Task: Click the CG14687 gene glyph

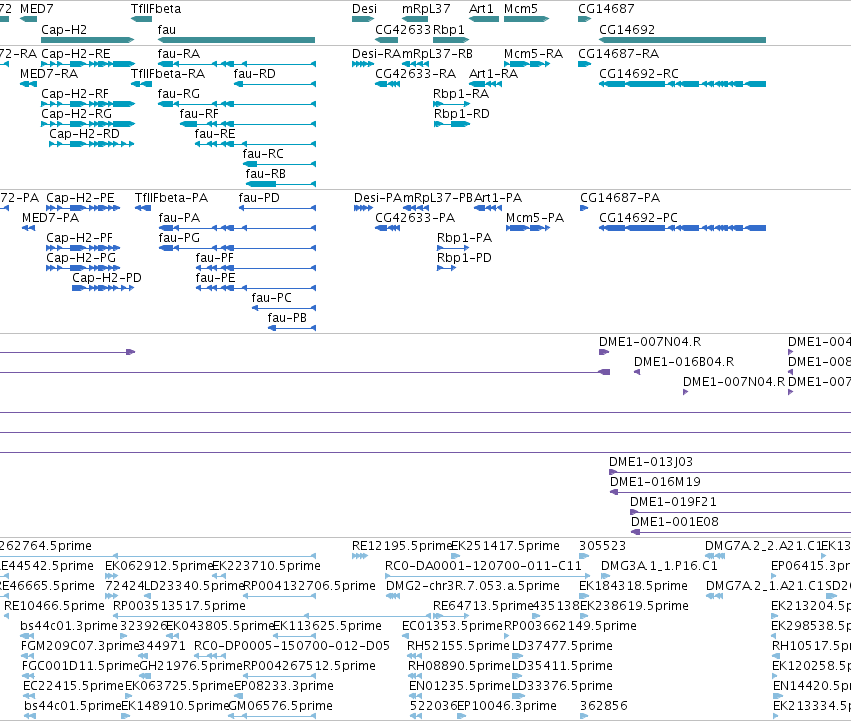Action: [585, 19]
